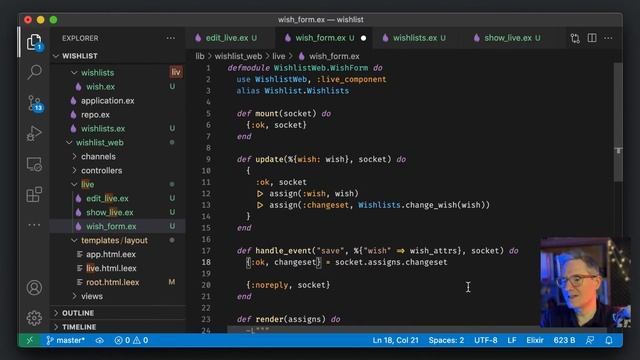Click line number 12 in gutter
The height and width of the screenshot is (360, 640).
click(206, 193)
